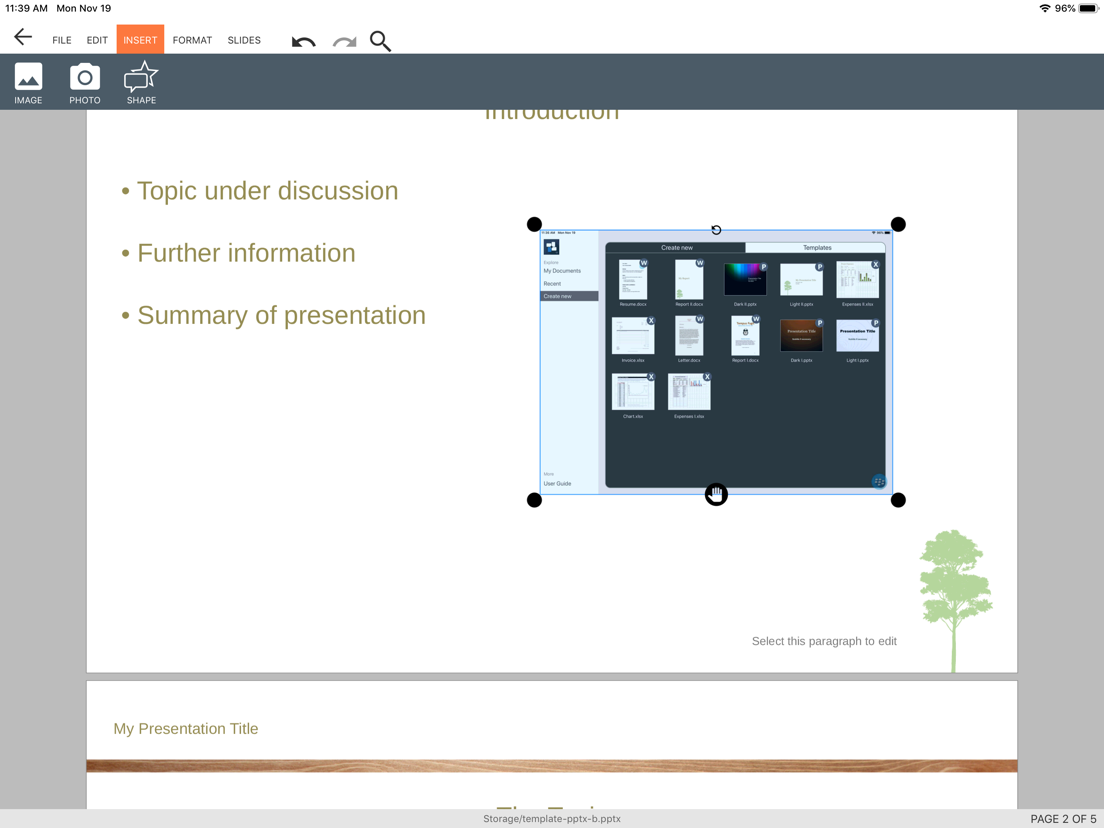
Task: Open the EDIT menu
Action: 97,40
